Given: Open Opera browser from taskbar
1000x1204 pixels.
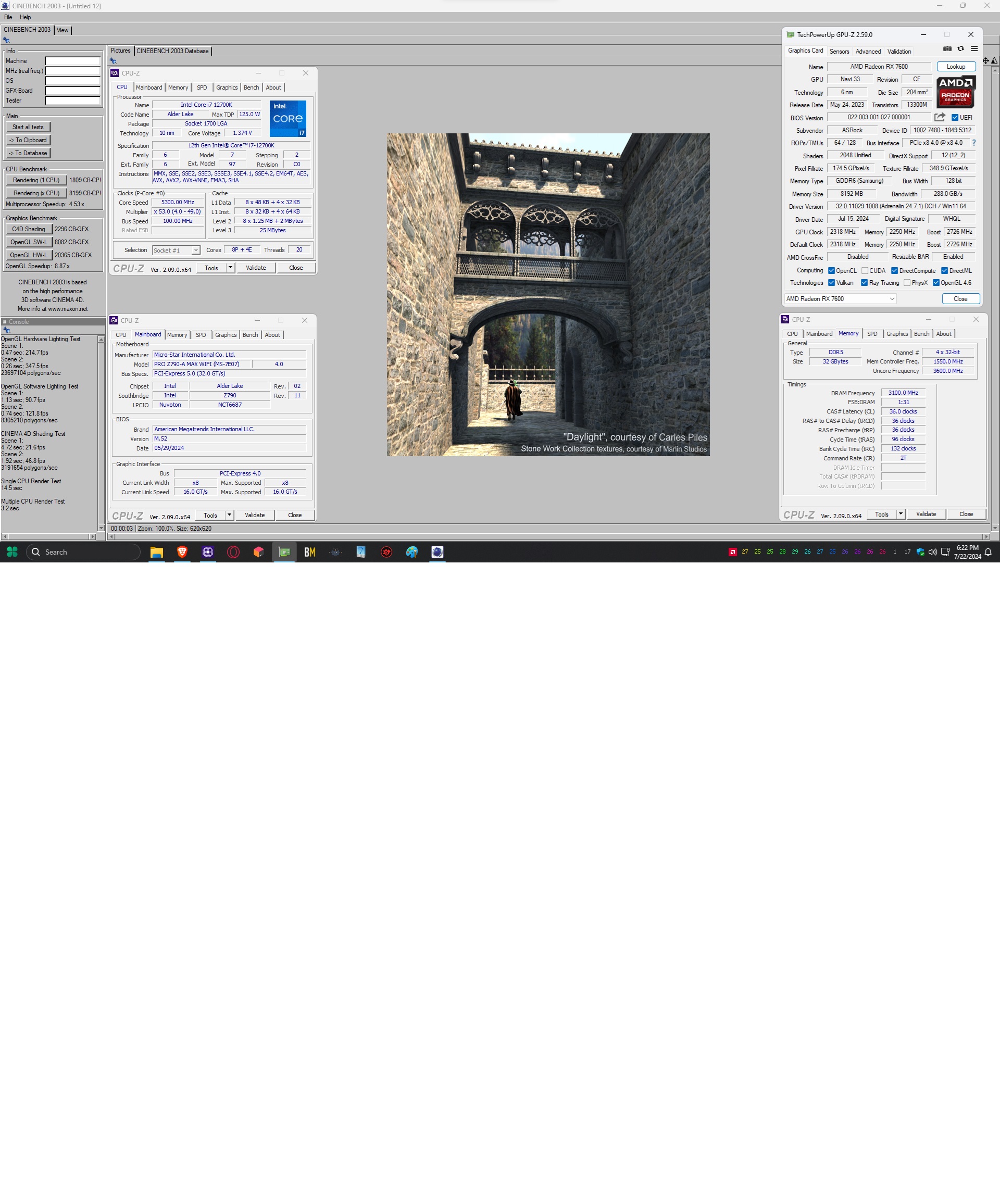Looking at the screenshot, I should [x=233, y=552].
